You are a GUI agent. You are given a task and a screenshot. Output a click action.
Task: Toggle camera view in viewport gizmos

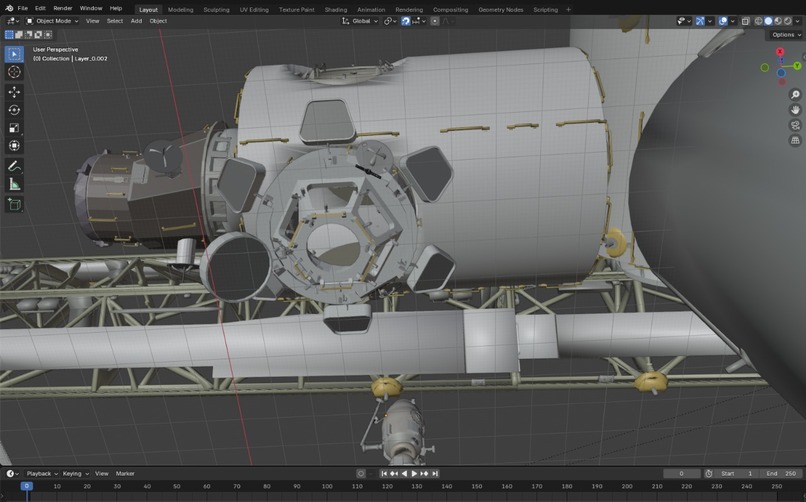(x=795, y=125)
